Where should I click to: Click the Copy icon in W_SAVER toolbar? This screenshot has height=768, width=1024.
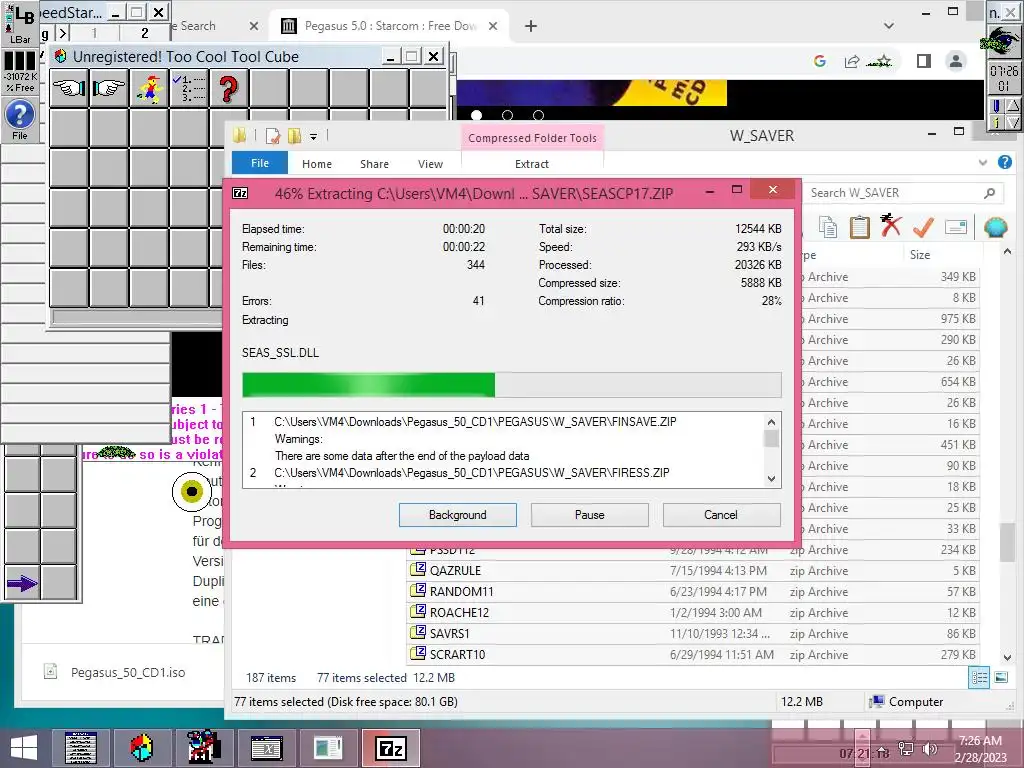pyautogui.click(x=827, y=227)
